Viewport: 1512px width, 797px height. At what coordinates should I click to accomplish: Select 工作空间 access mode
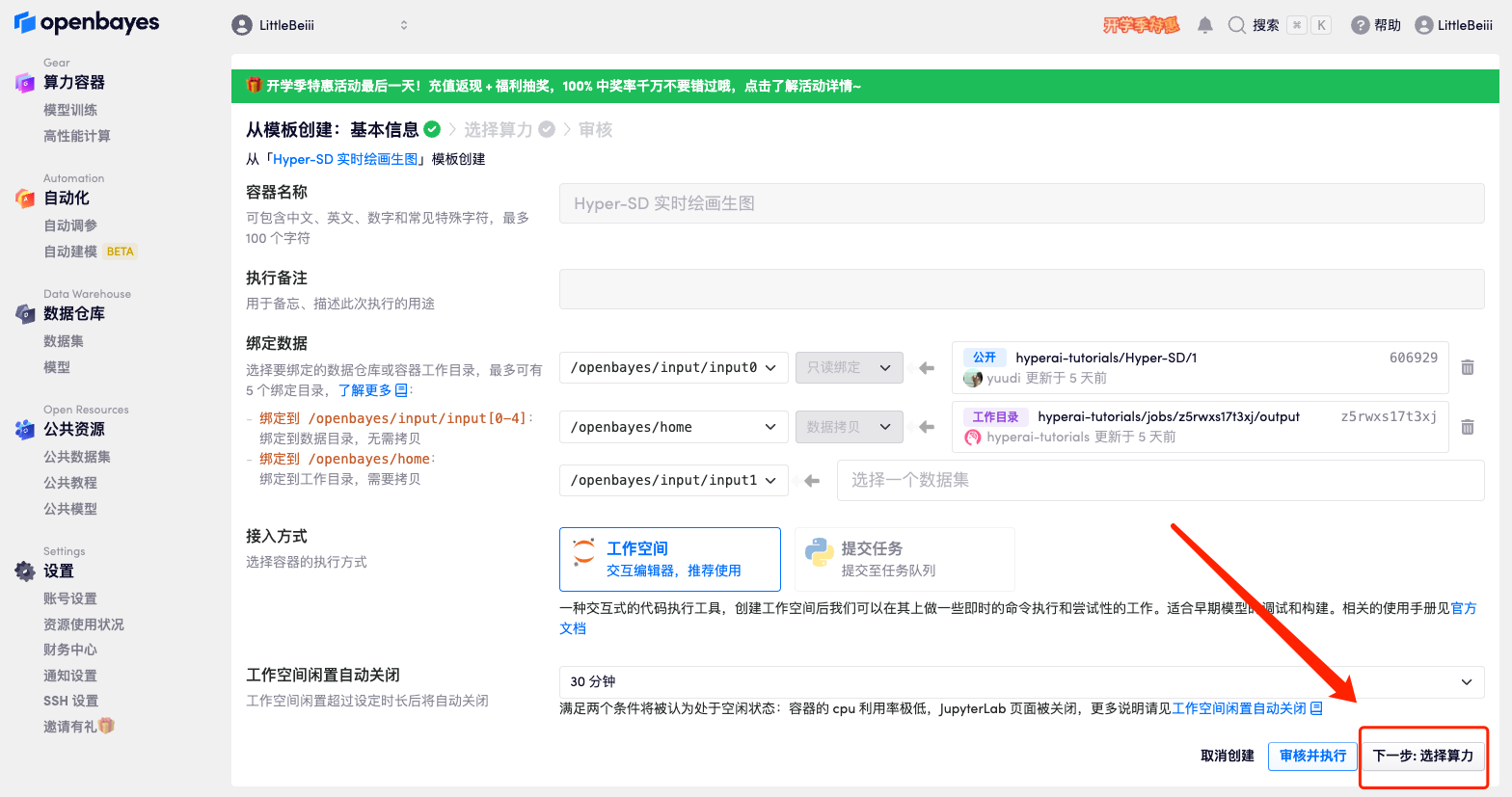pos(669,559)
